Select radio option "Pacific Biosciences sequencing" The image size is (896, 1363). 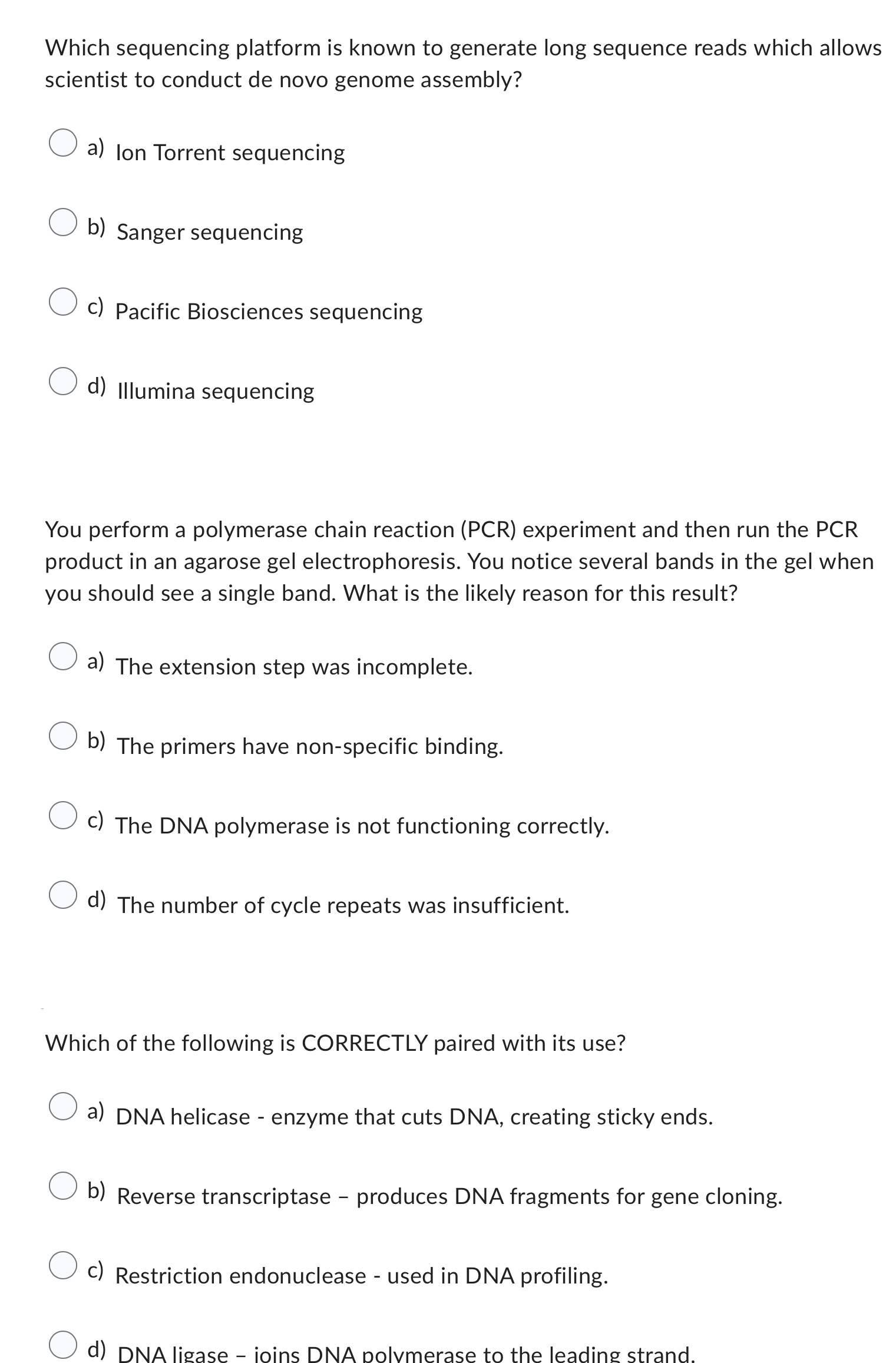[63, 302]
